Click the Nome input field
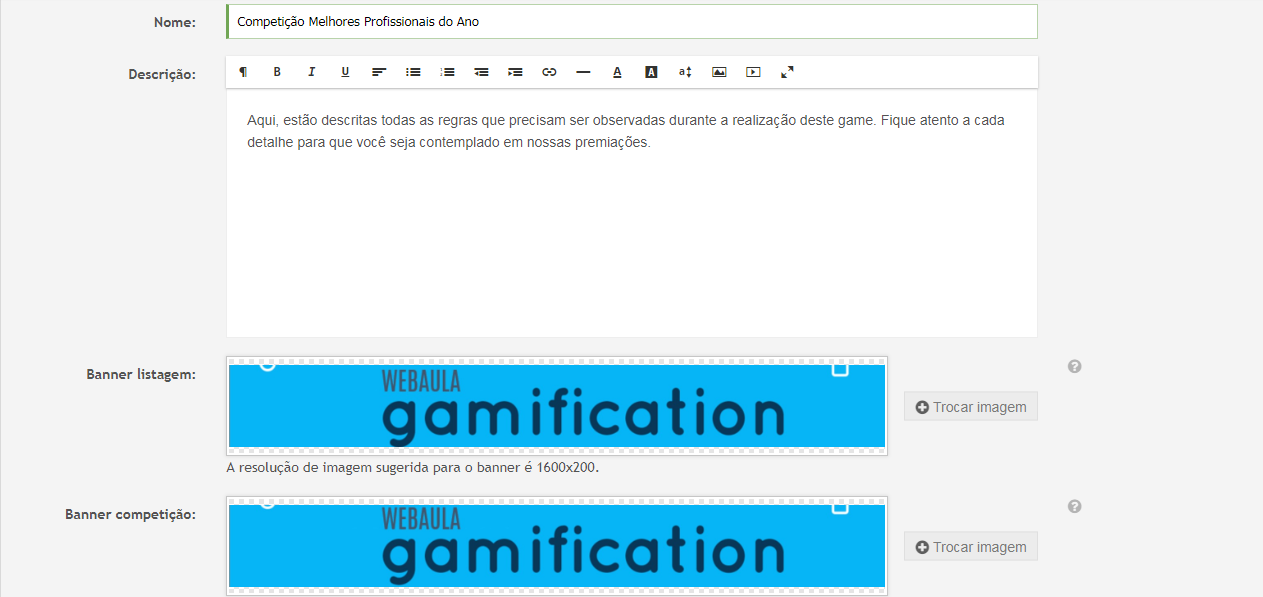The width and height of the screenshot is (1263, 597). [632, 22]
